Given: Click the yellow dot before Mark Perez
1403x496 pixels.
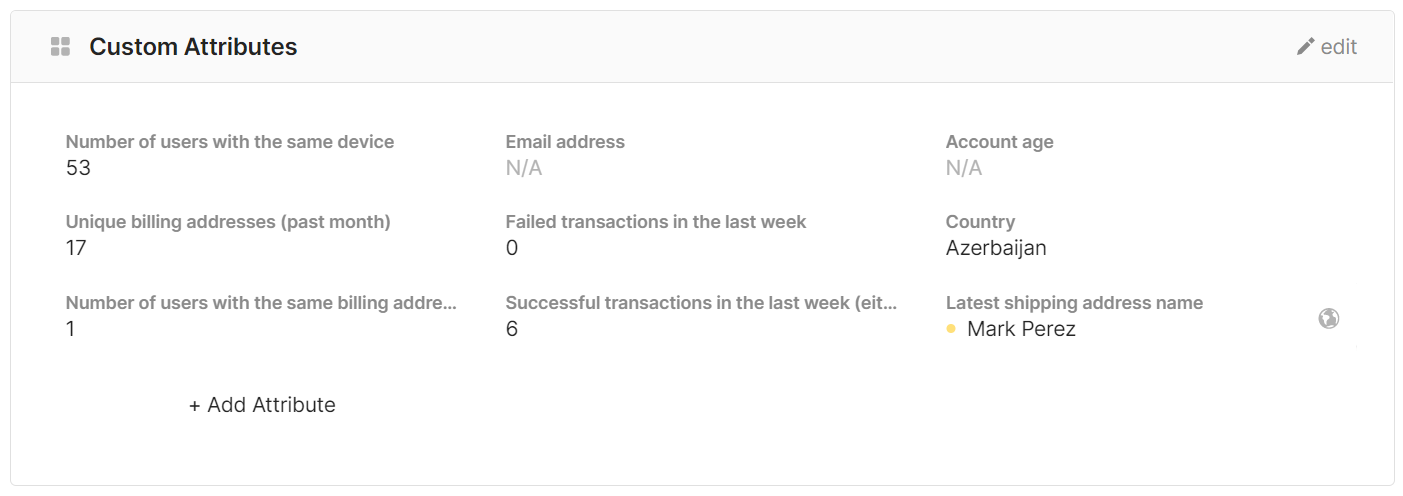Looking at the screenshot, I should [951, 328].
